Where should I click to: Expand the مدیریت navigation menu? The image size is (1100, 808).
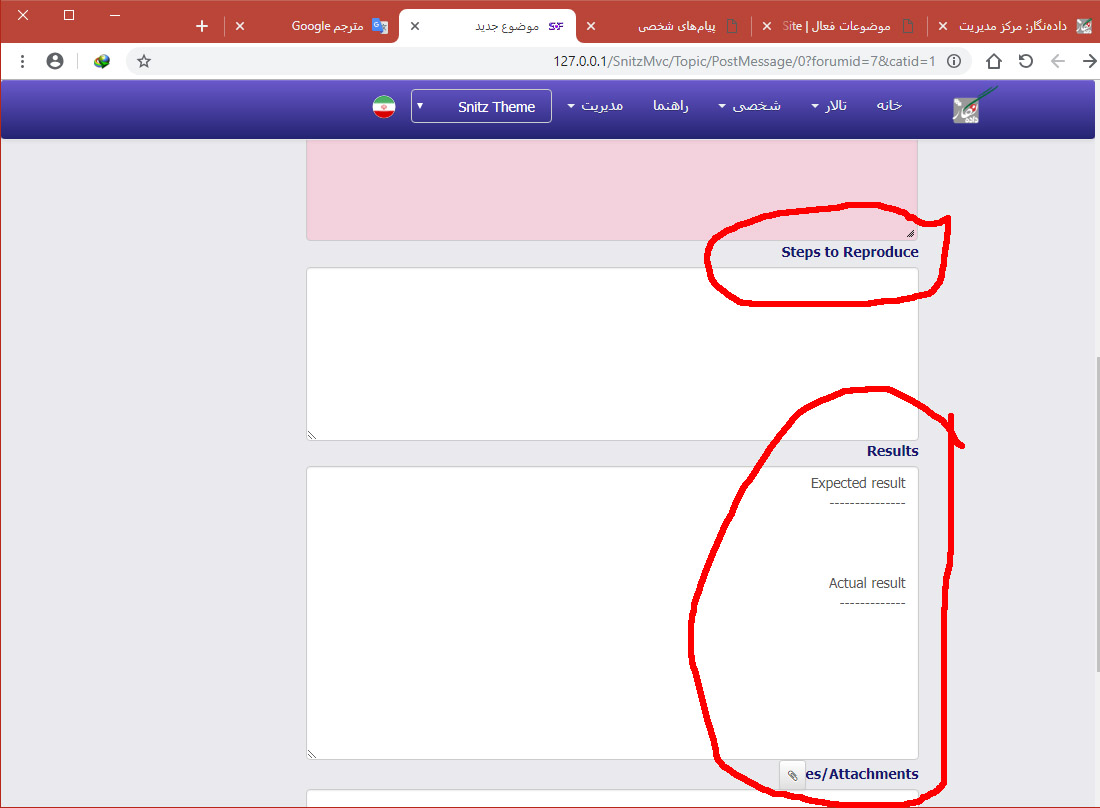pyautogui.click(x=595, y=106)
